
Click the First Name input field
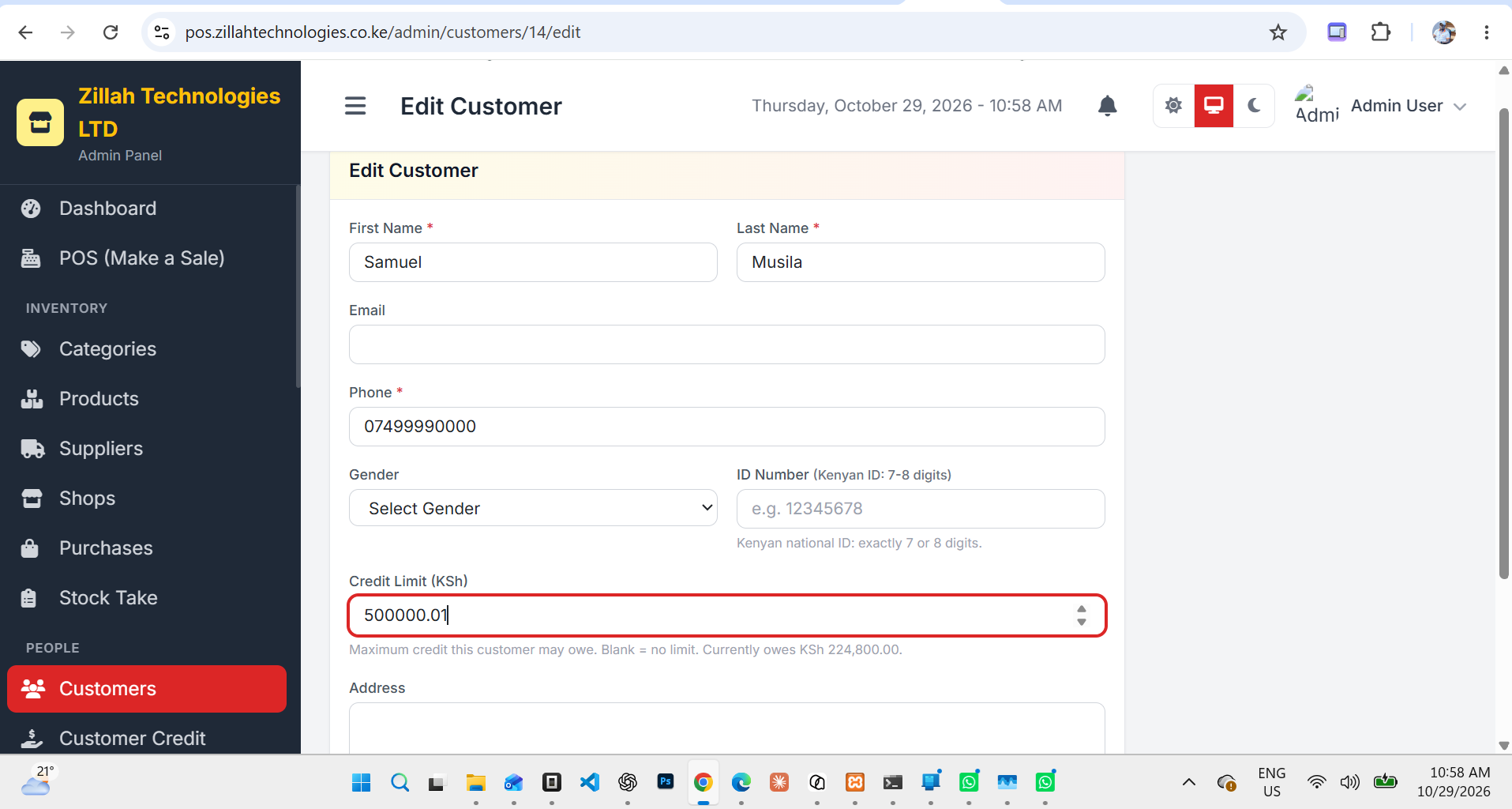tap(533, 262)
